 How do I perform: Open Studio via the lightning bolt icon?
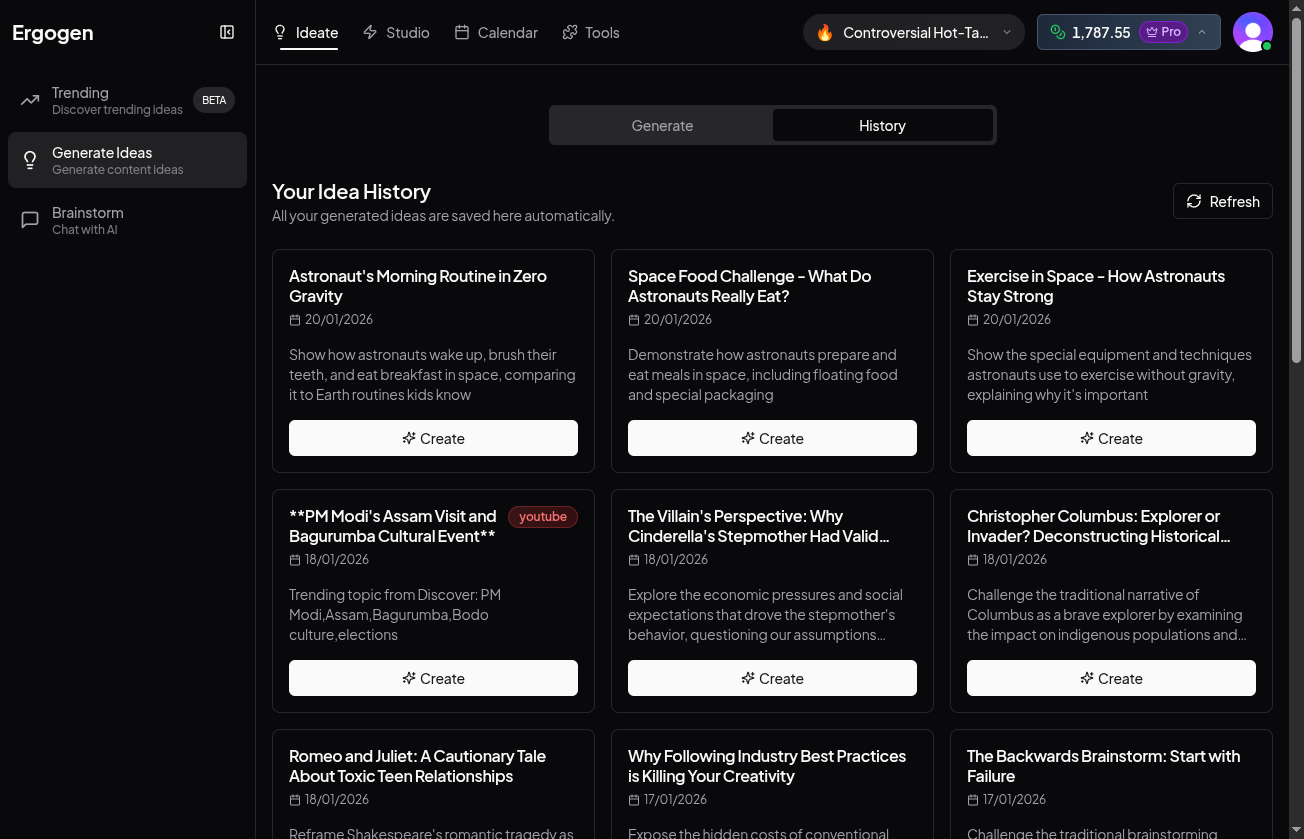pyautogui.click(x=369, y=31)
